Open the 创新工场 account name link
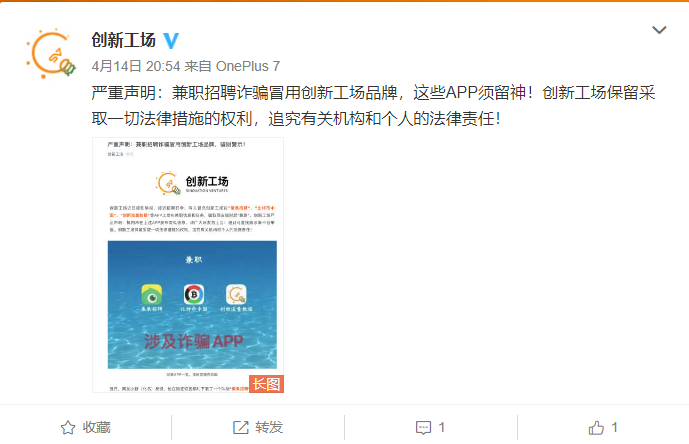This screenshot has width=689, height=444. pyautogui.click(x=123, y=40)
